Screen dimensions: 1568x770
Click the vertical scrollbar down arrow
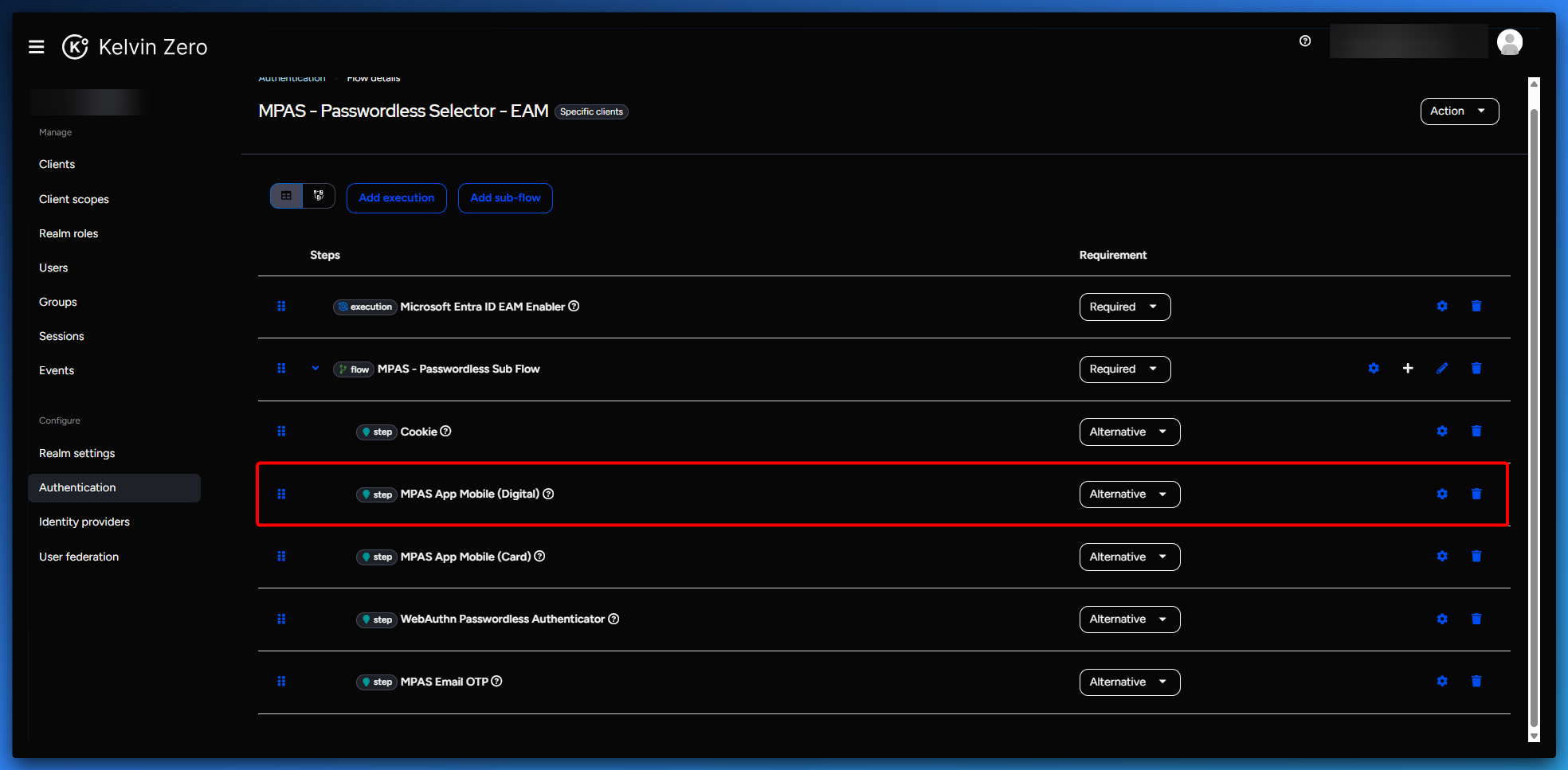tap(1534, 737)
